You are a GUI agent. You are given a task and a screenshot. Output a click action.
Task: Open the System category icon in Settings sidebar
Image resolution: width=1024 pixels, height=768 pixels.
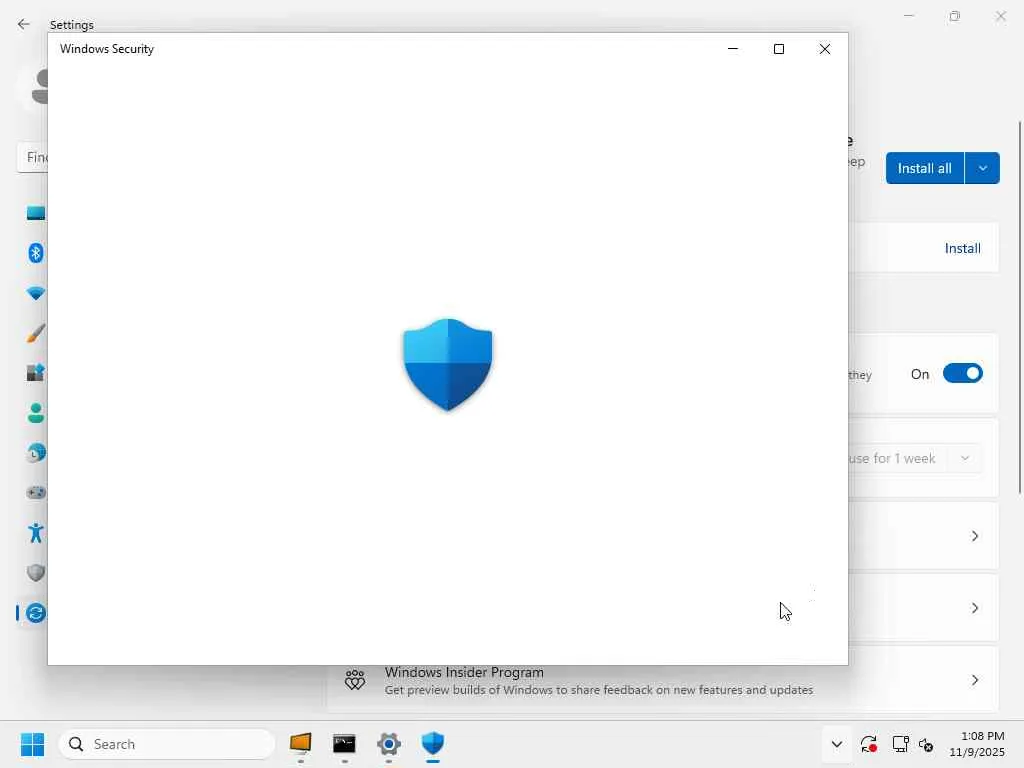pyautogui.click(x=36, y=213)
